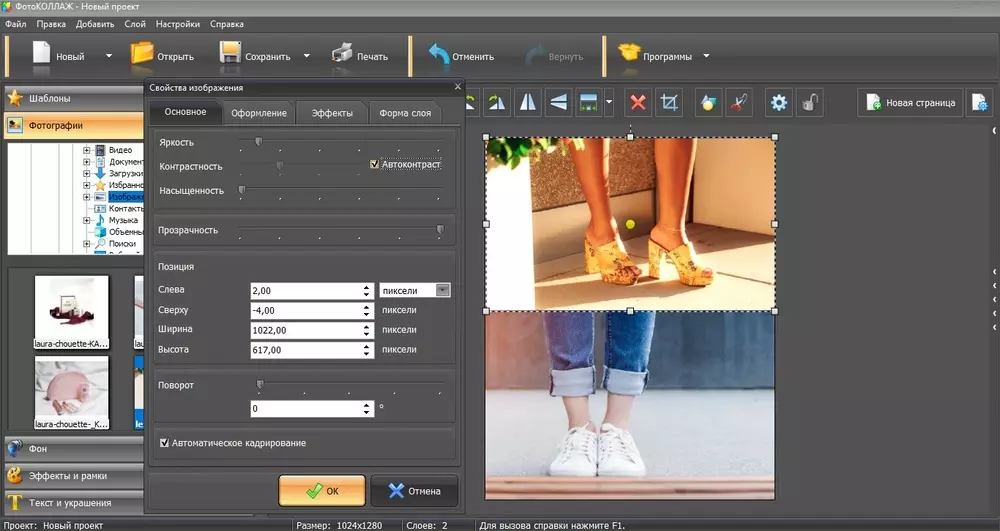Click the flip vertical icon
The width and height of the screenshot is (1000, 531).
click(x=558, y=102)
